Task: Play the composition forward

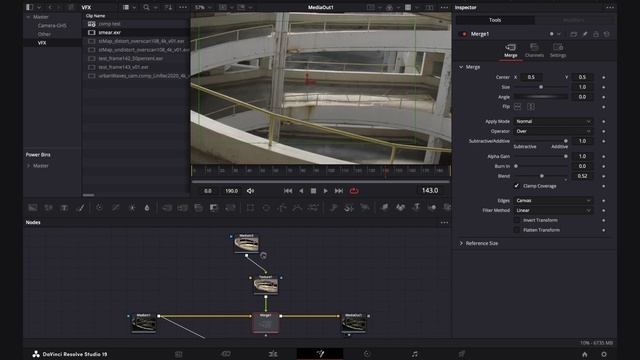Action: click(x=325, y=191)
